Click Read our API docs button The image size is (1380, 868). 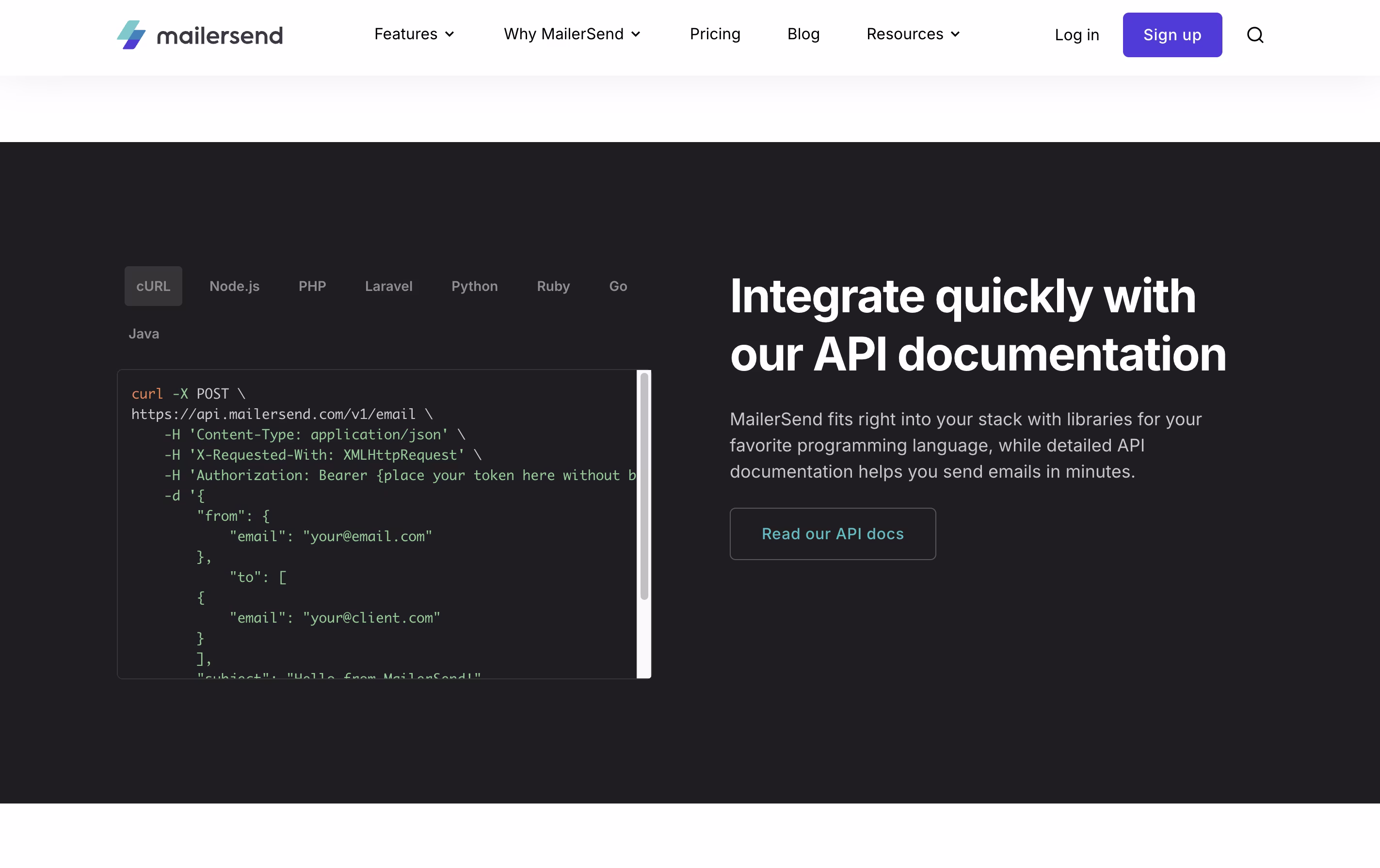832,533
